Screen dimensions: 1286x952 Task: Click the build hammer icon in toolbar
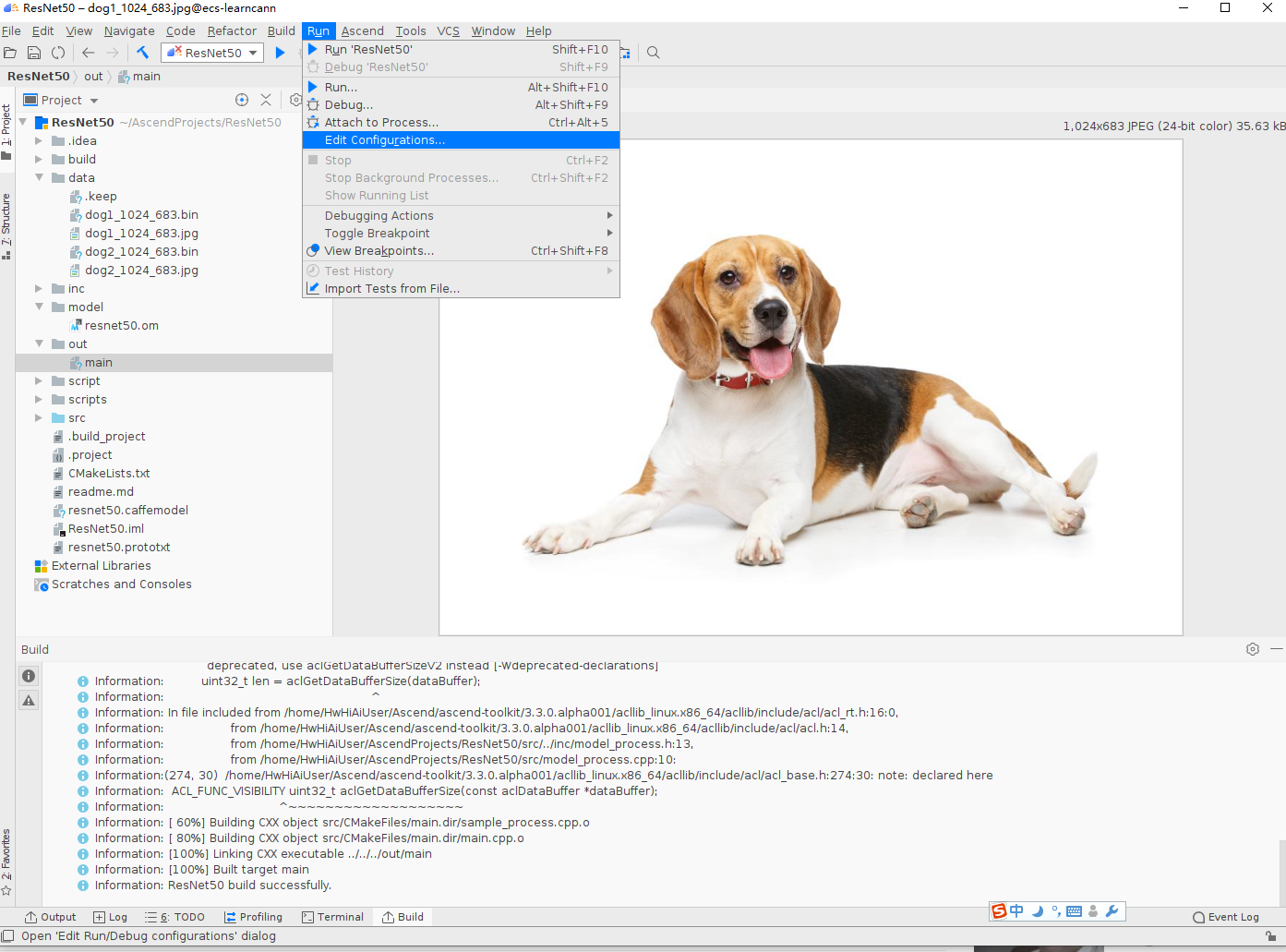[143, 53]
